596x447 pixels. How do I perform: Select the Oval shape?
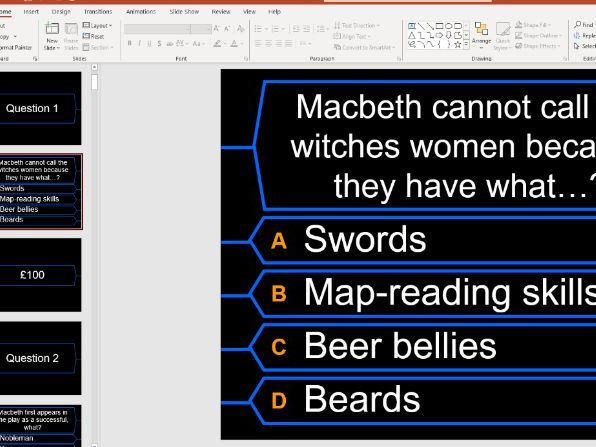coord(449,26)
